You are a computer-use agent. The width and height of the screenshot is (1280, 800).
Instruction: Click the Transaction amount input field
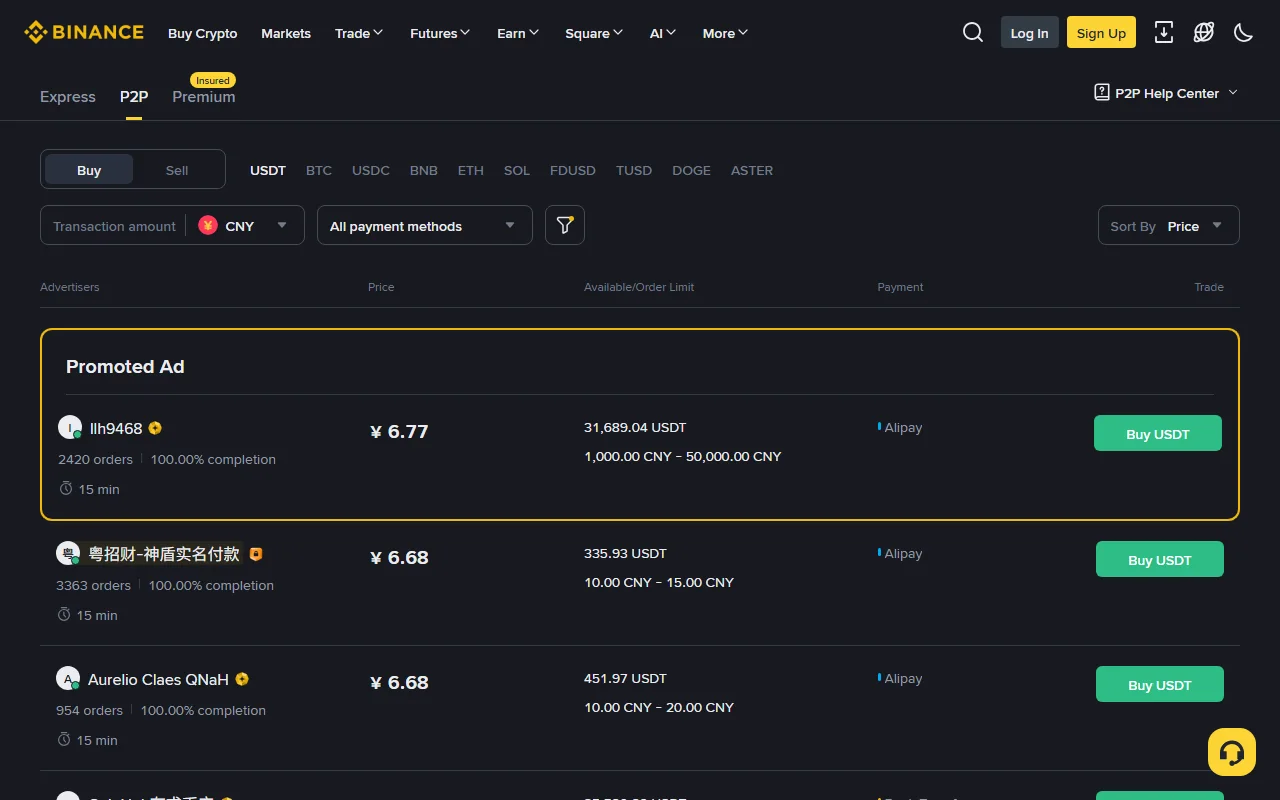coord(114,226)
